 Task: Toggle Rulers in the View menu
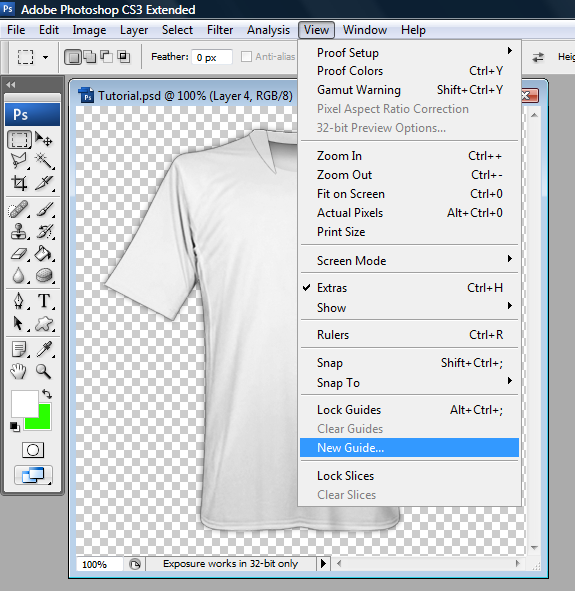(409, 335)
